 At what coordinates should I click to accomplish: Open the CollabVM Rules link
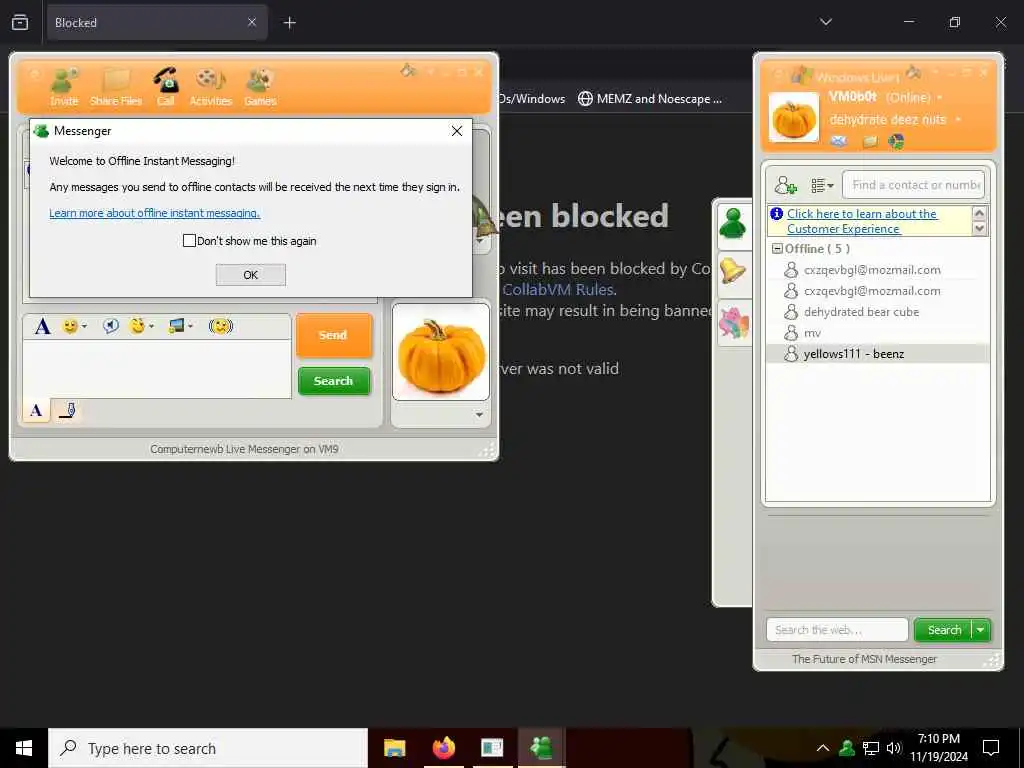click(558, 289)
